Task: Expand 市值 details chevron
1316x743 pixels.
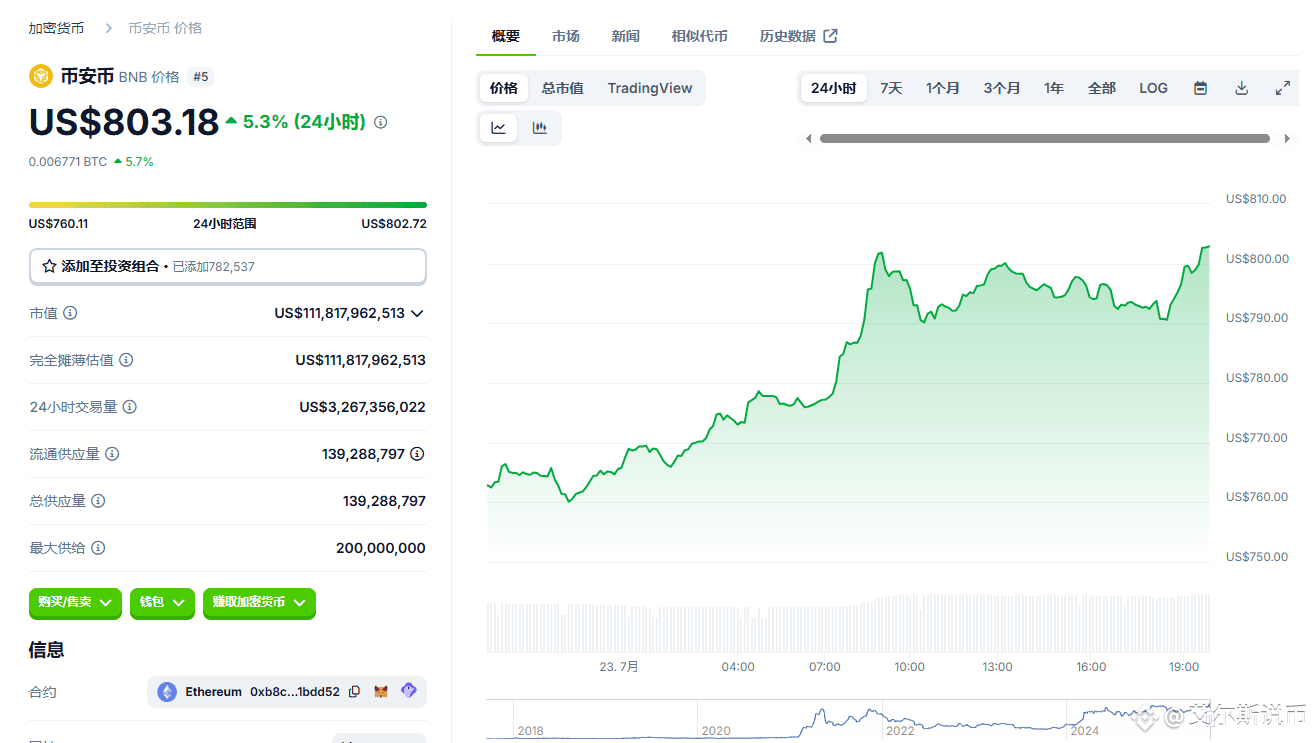Action: [x=417, y=313]
